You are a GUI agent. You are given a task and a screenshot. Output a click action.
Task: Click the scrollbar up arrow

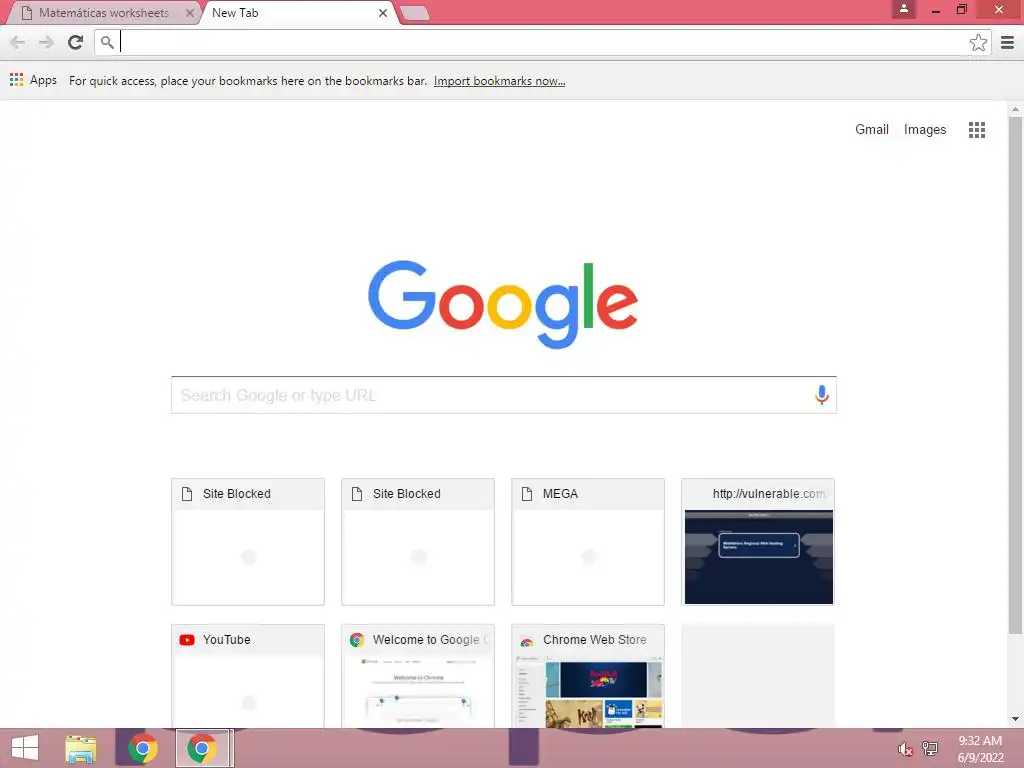click(1015, 109)
